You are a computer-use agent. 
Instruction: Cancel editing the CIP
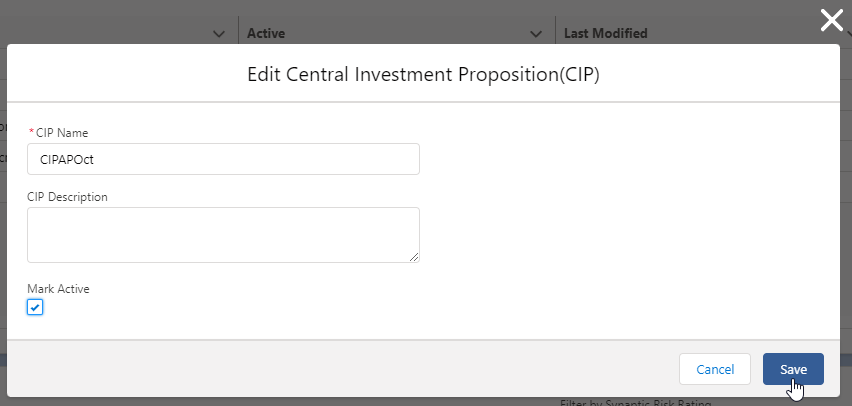(x=715, y=369)
